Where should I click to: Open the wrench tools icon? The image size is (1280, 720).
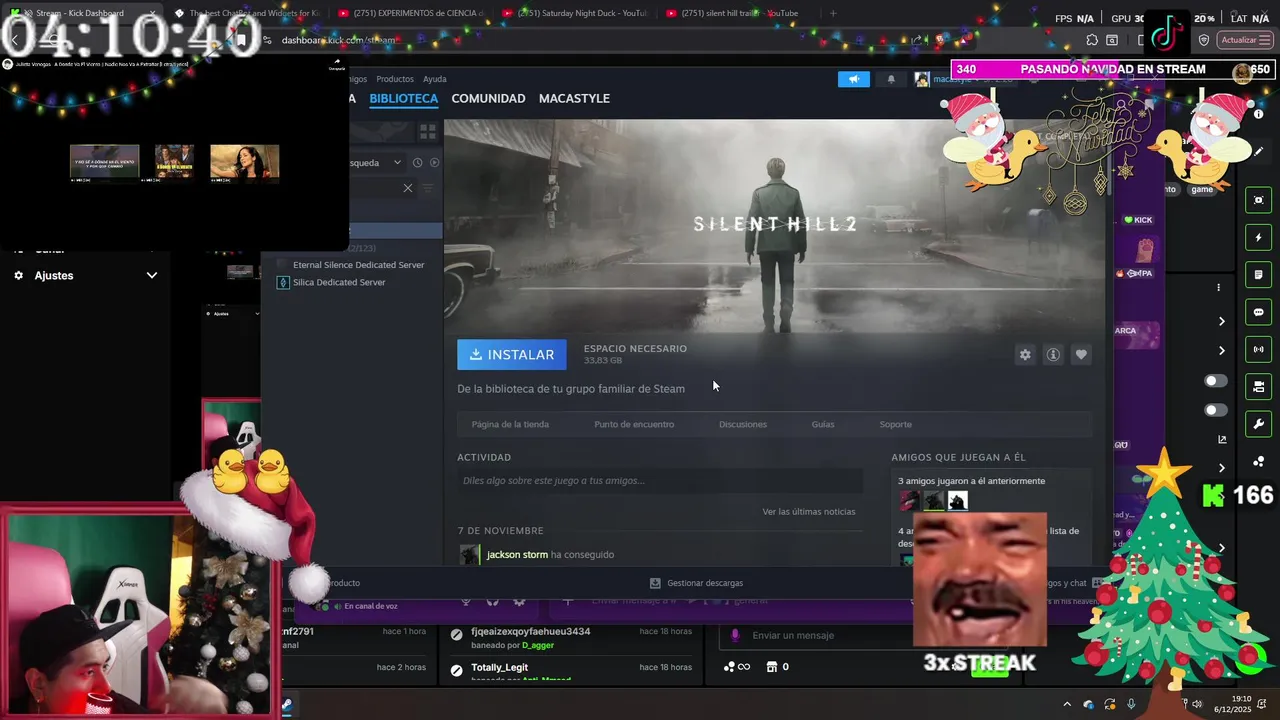coord(1259,424)
